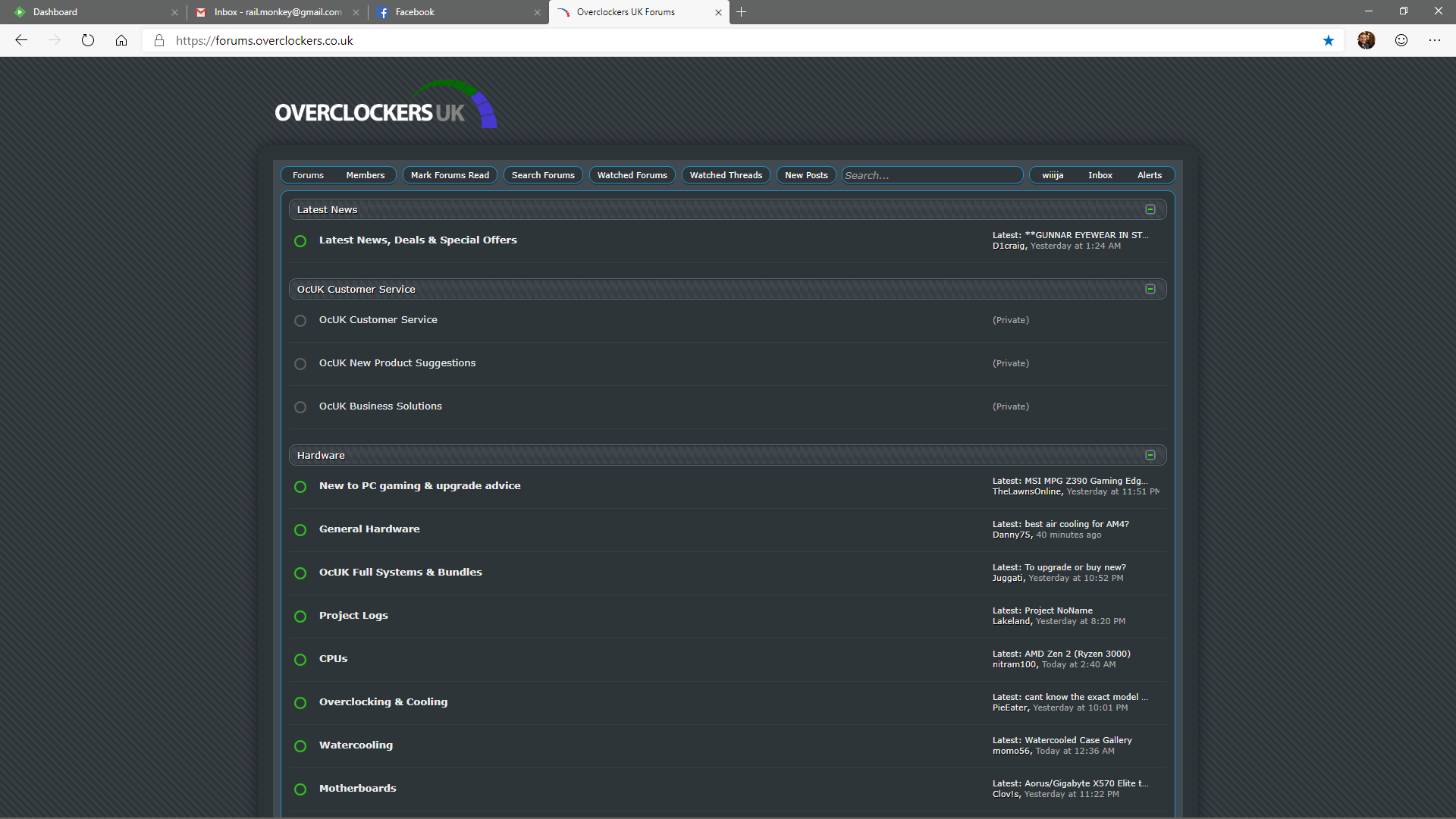Open New to PC gaming & upgrade advice
The image size is (1456, 819).
coord(419,485)
